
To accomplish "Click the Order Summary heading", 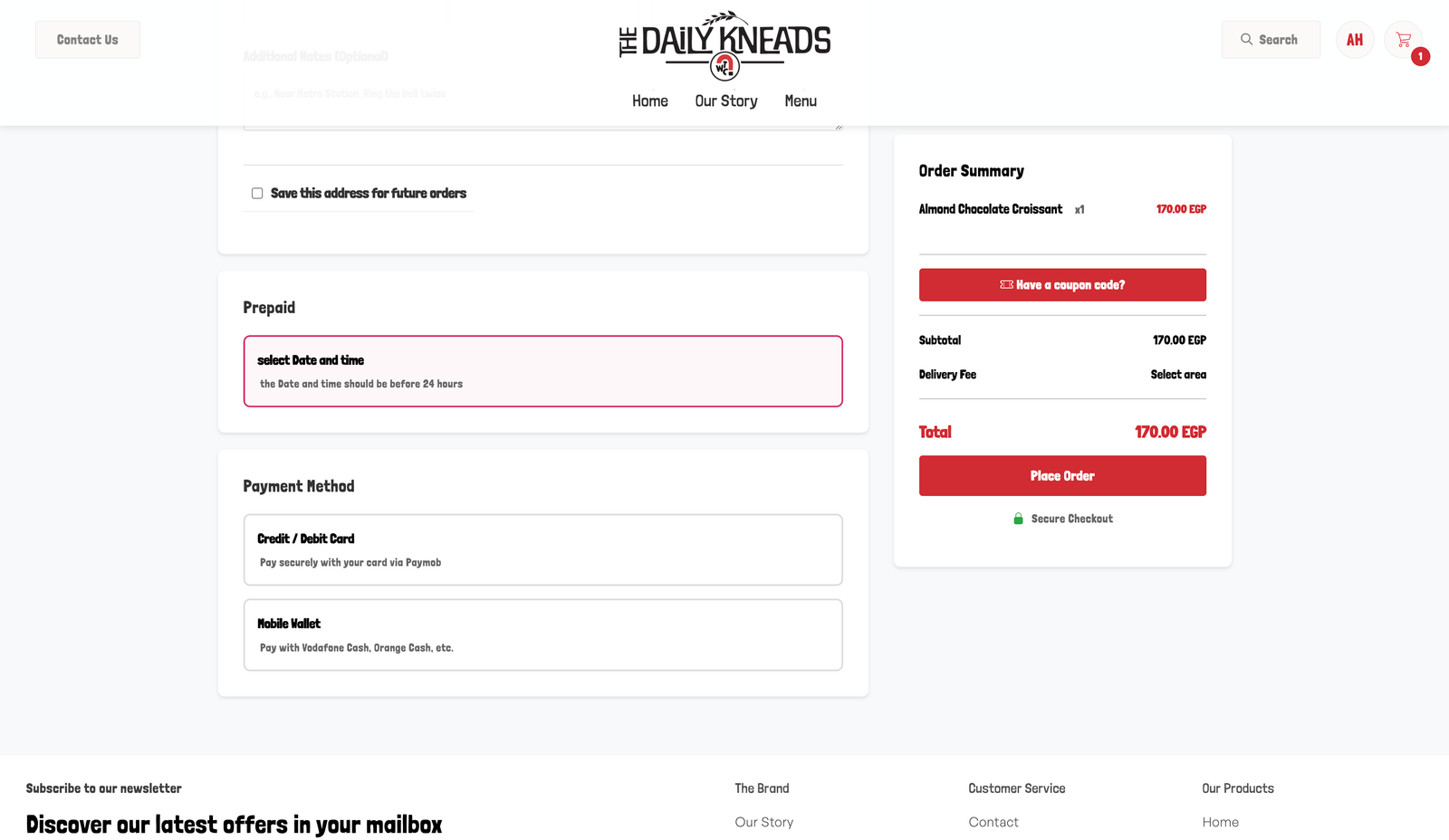I will [972, 171].
